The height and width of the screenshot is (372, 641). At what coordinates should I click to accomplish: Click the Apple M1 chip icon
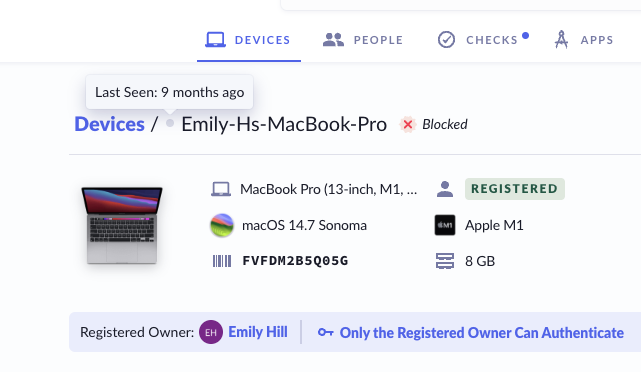445,225
